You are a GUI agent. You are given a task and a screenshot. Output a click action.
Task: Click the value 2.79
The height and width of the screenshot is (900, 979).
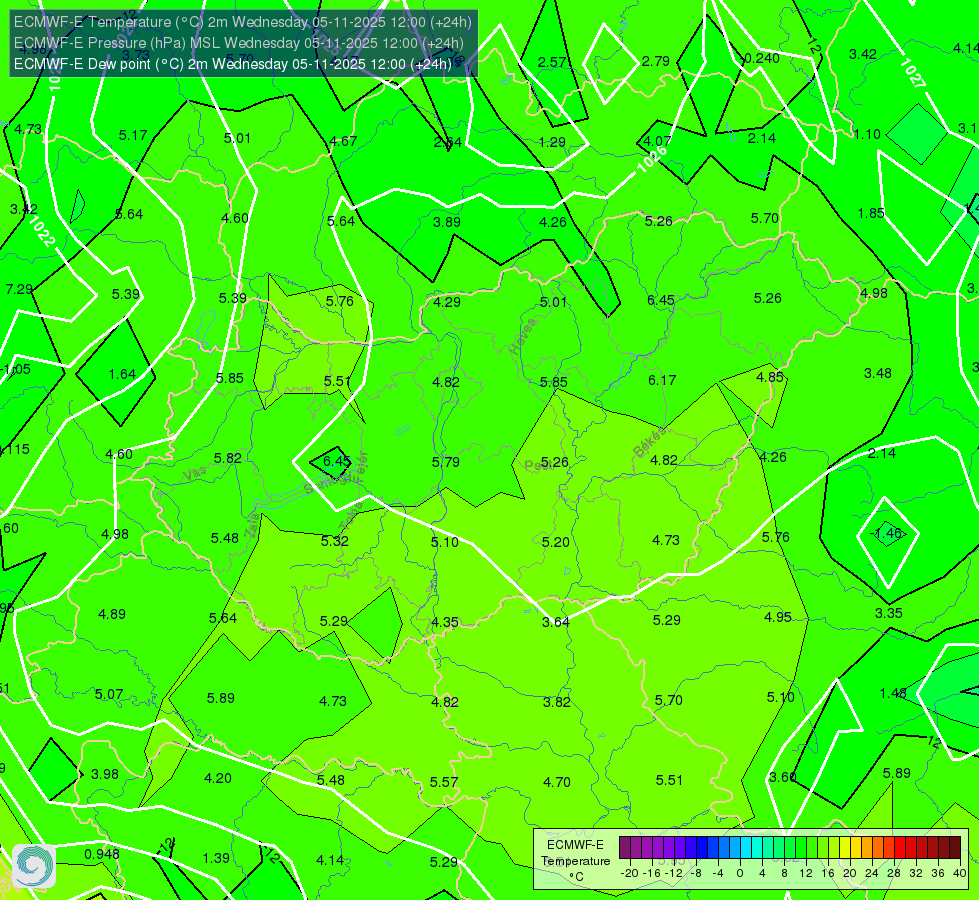click(656, 61)
